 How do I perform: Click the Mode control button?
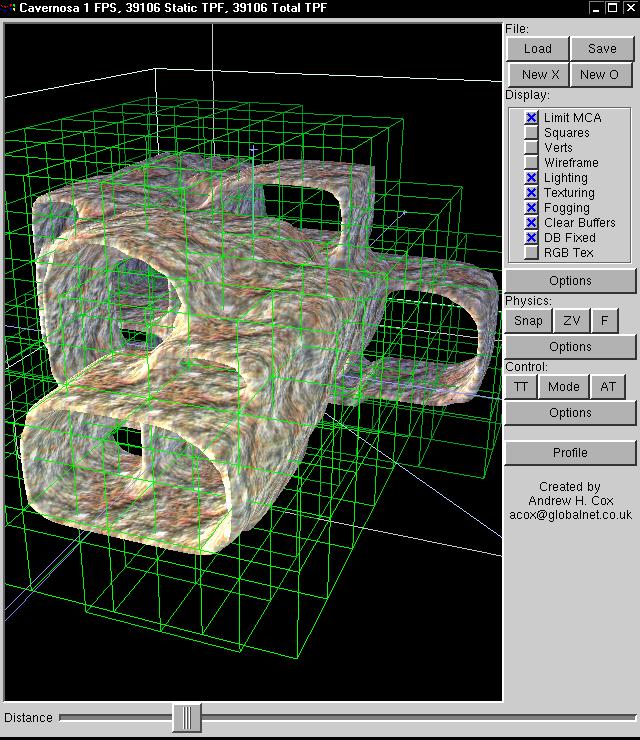(x=563, y=386)
